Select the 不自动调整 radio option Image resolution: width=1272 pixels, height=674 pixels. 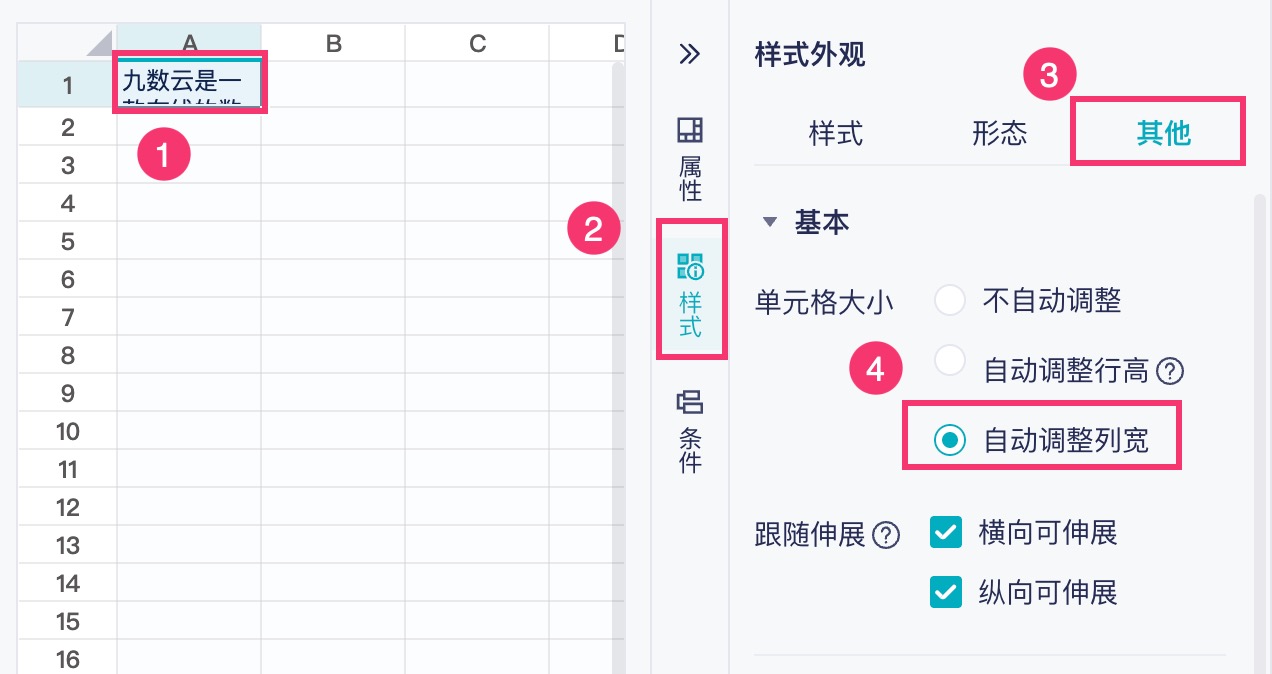click(x=949, y=300)
